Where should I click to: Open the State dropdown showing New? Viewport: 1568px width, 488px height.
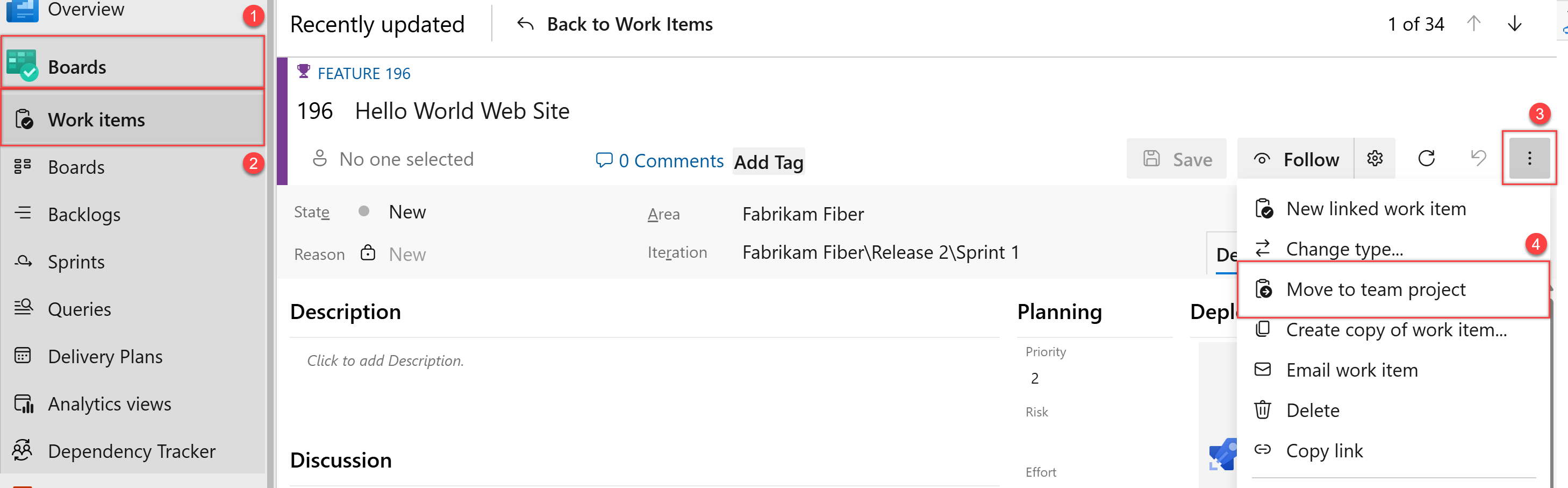click(x=407, y=212)
